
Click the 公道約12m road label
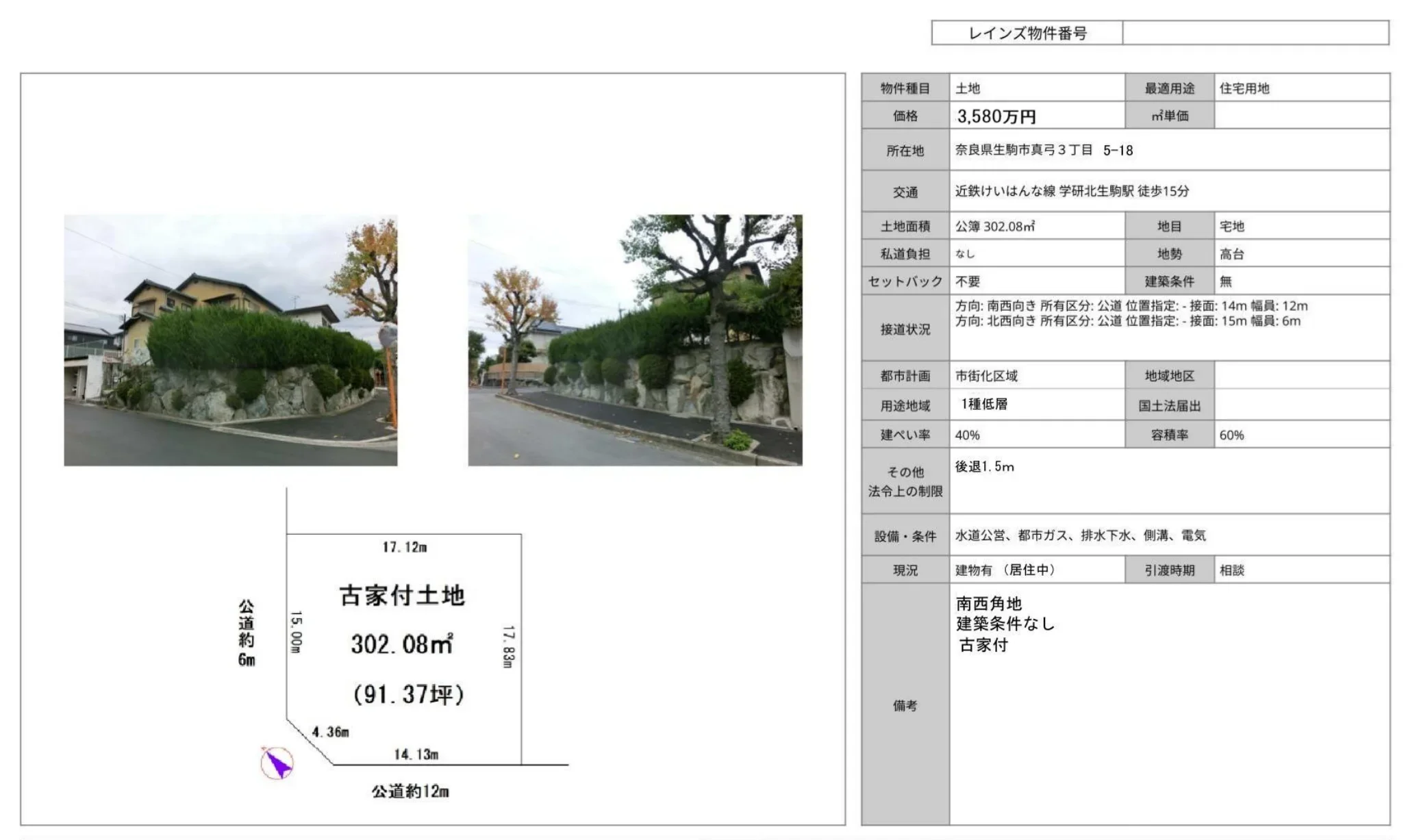click(410, 791)
